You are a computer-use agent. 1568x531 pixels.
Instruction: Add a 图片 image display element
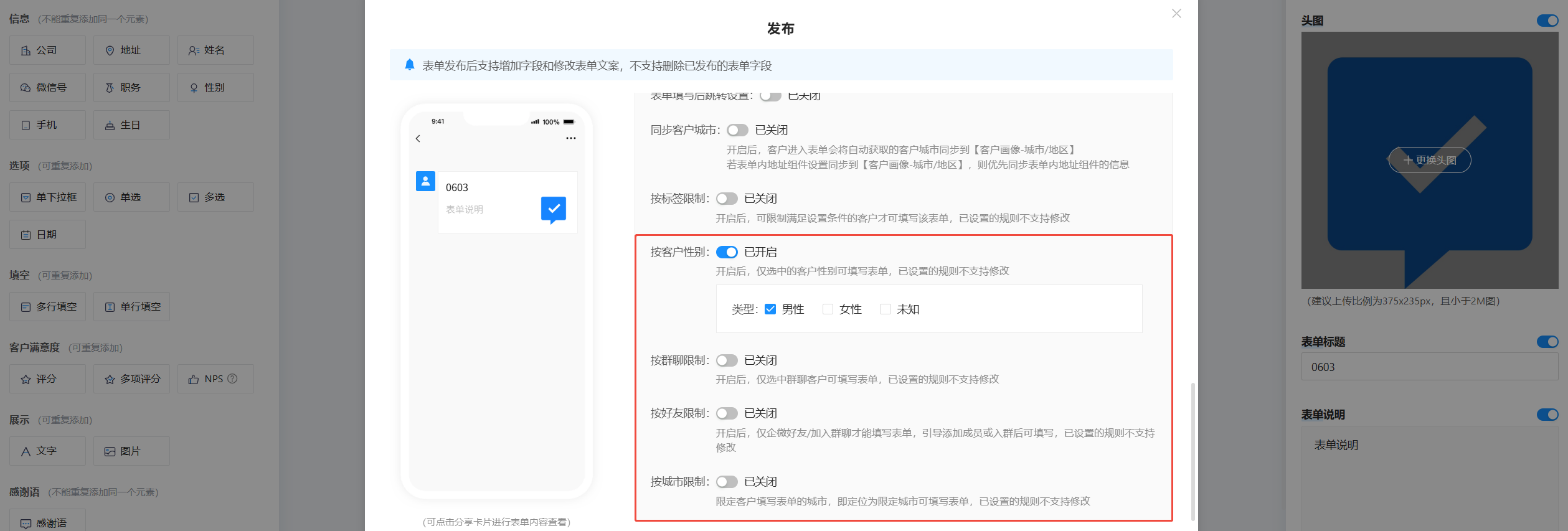pyautogui.click(x=131, y=451)
